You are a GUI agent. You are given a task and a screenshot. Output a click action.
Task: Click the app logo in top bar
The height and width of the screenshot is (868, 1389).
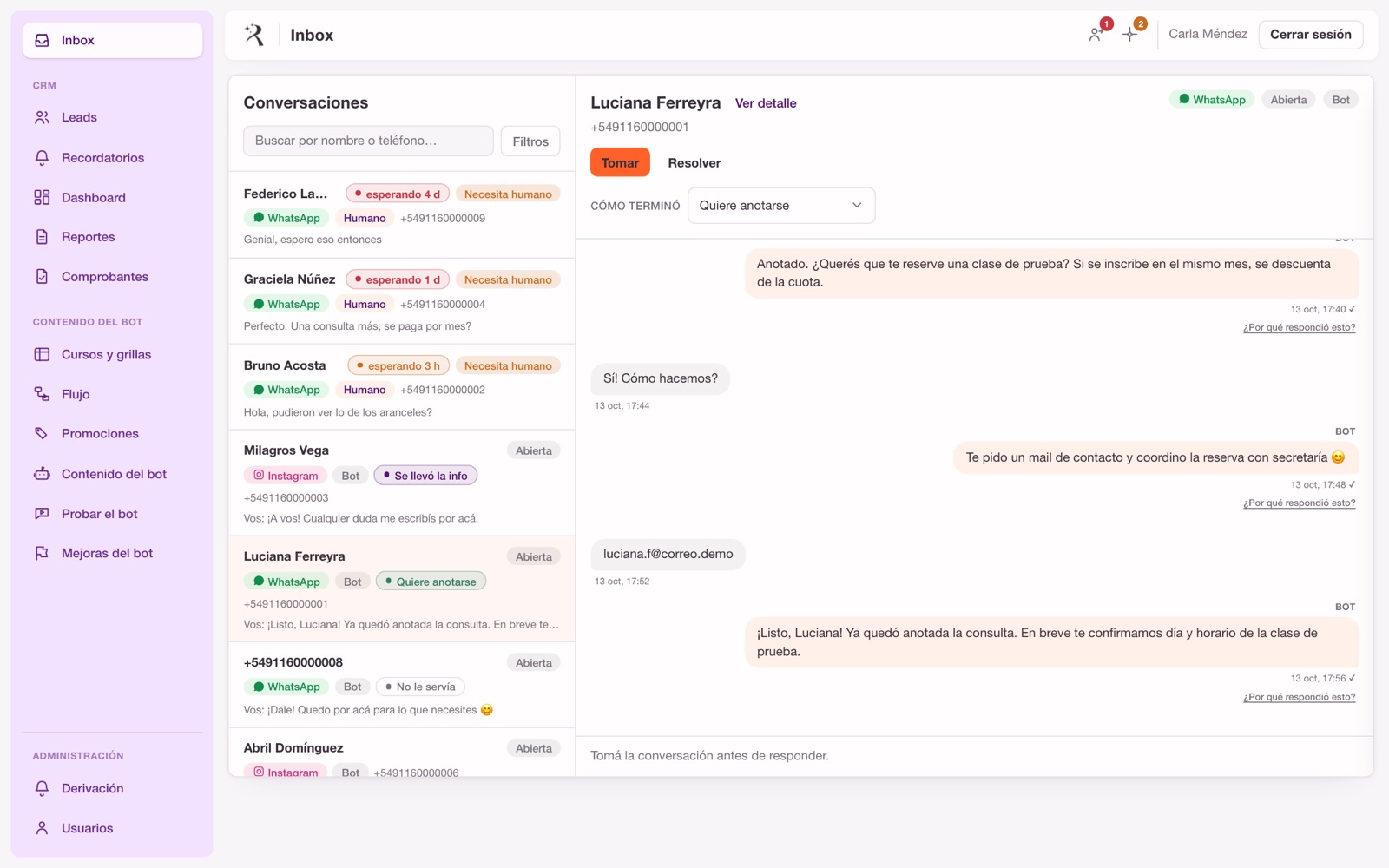coord(254,35)
